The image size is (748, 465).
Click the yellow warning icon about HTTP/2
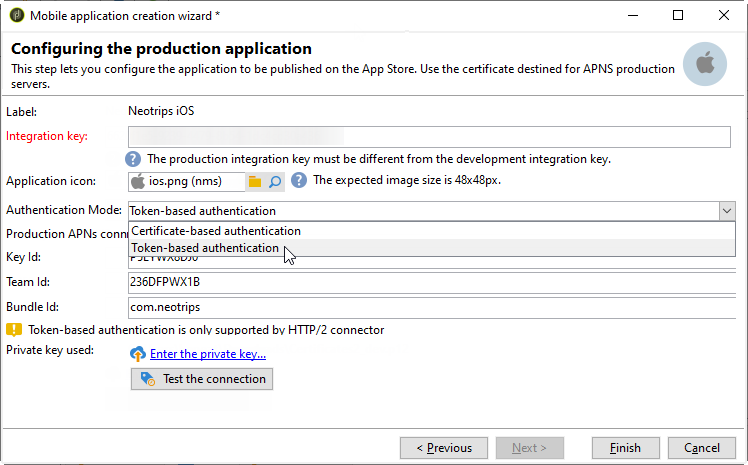point(14,329)
